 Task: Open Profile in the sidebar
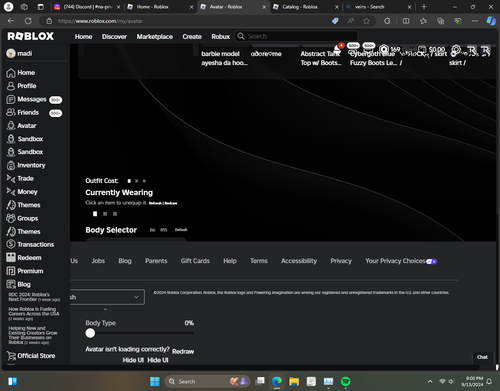(x=21, y=86)
